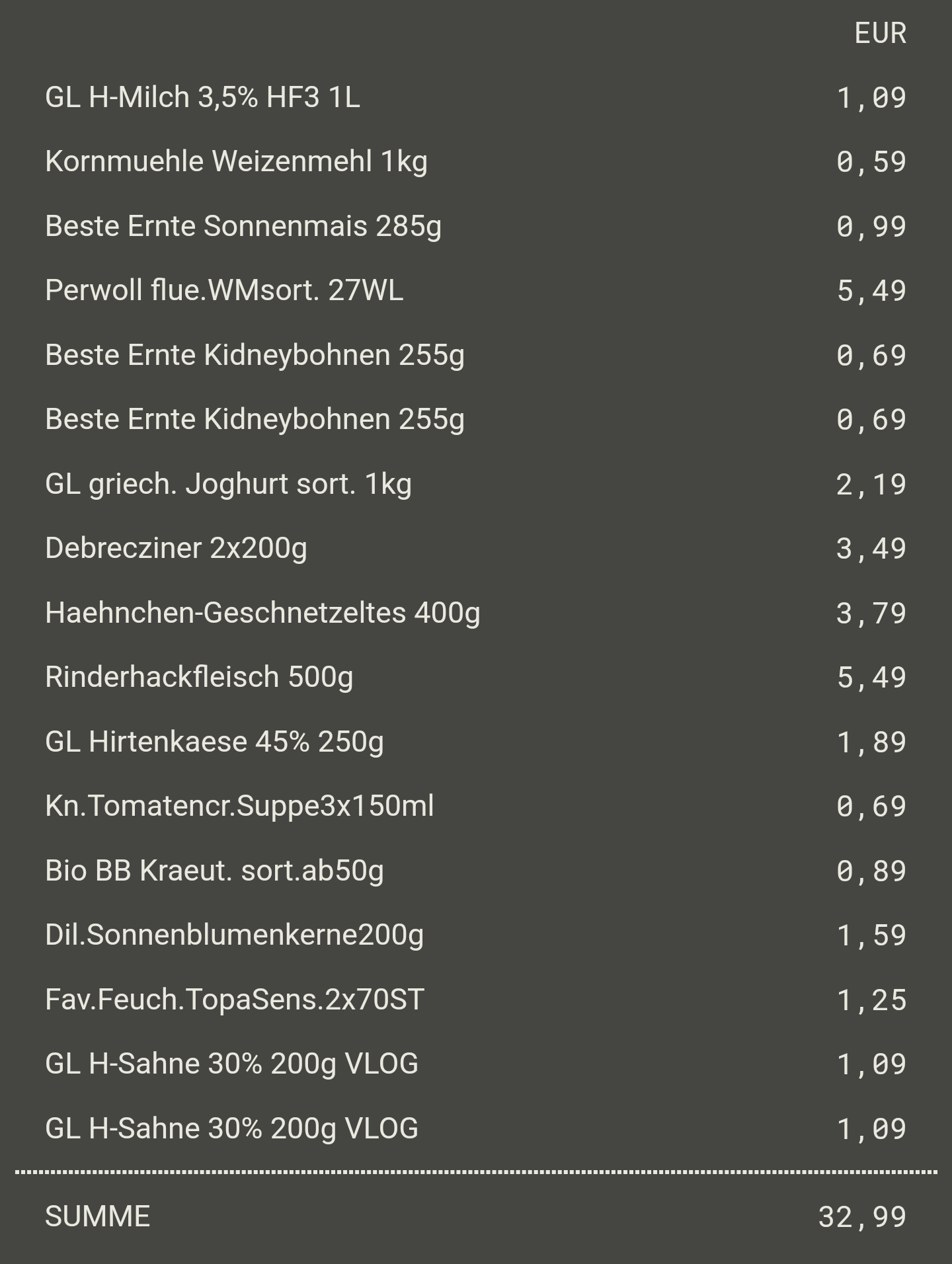The height and width of the screenshot is (1264, 952).
Task: Tap the Kn.Tomatencr.Suppe3x150ml line
Action: click(x=239, y=807)
